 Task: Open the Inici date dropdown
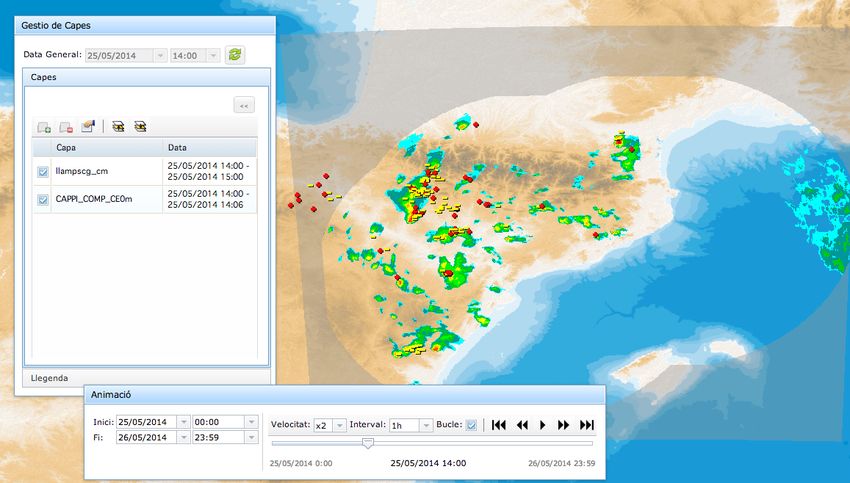point(183,422)
